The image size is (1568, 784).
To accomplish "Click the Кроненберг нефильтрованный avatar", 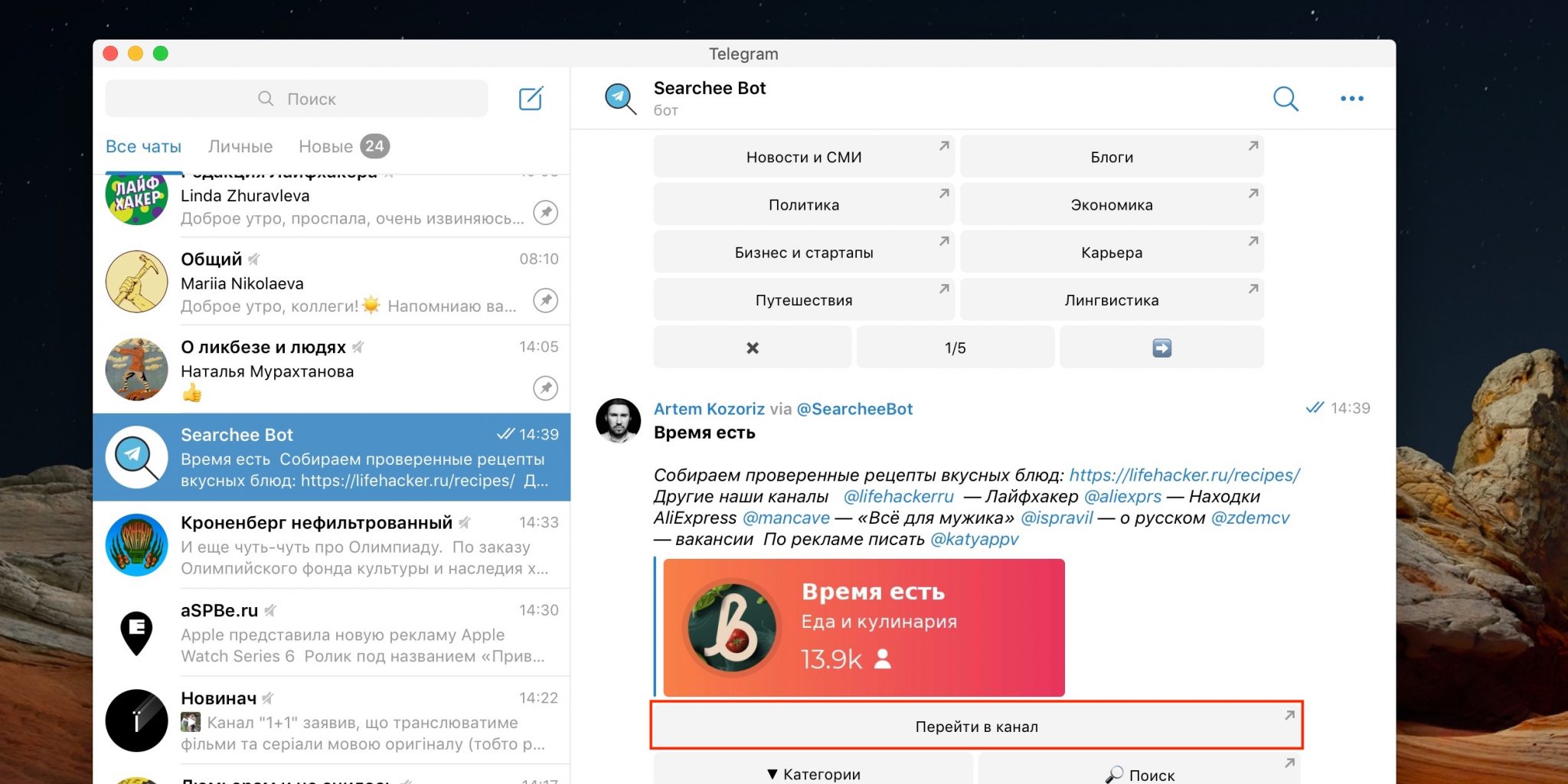I will point(136,545).
